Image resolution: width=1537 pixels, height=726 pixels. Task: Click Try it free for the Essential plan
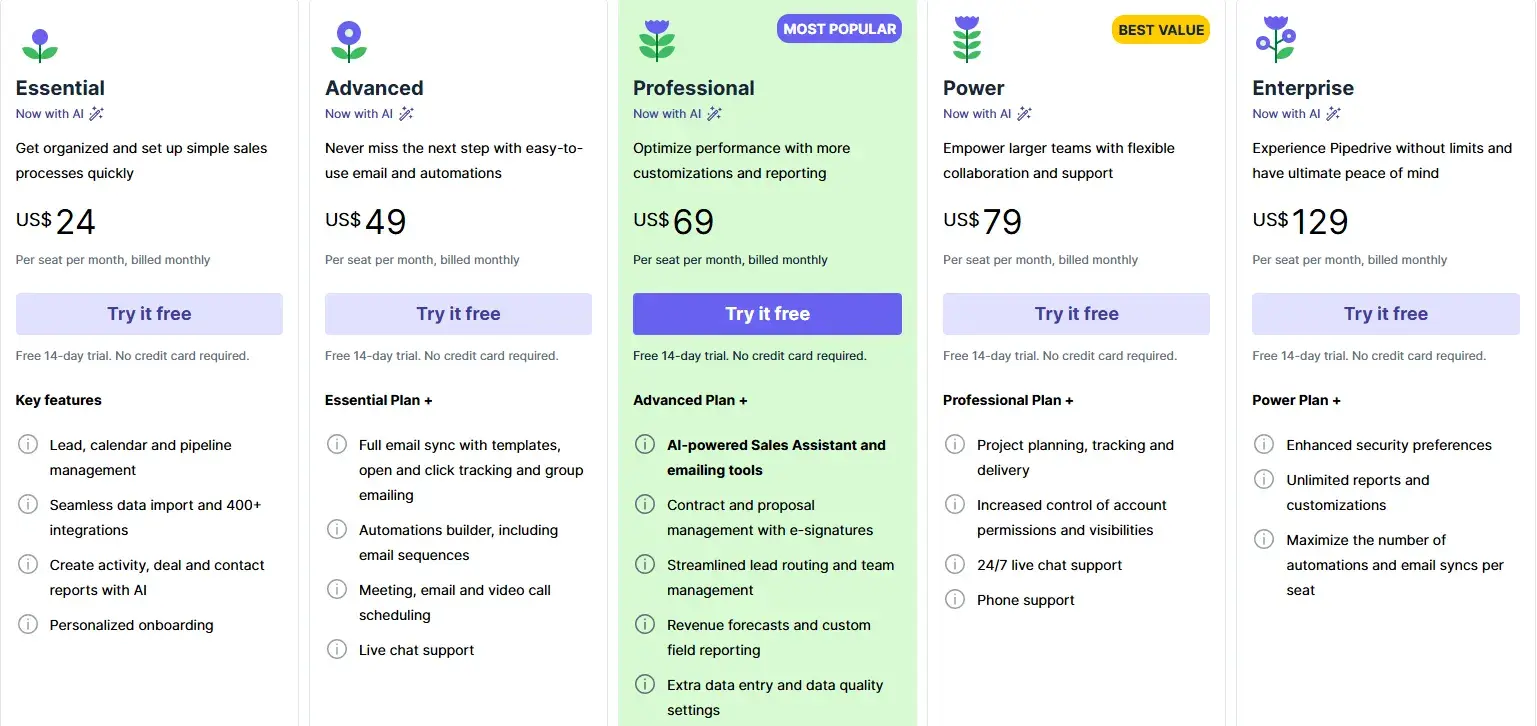click(148, 313)
